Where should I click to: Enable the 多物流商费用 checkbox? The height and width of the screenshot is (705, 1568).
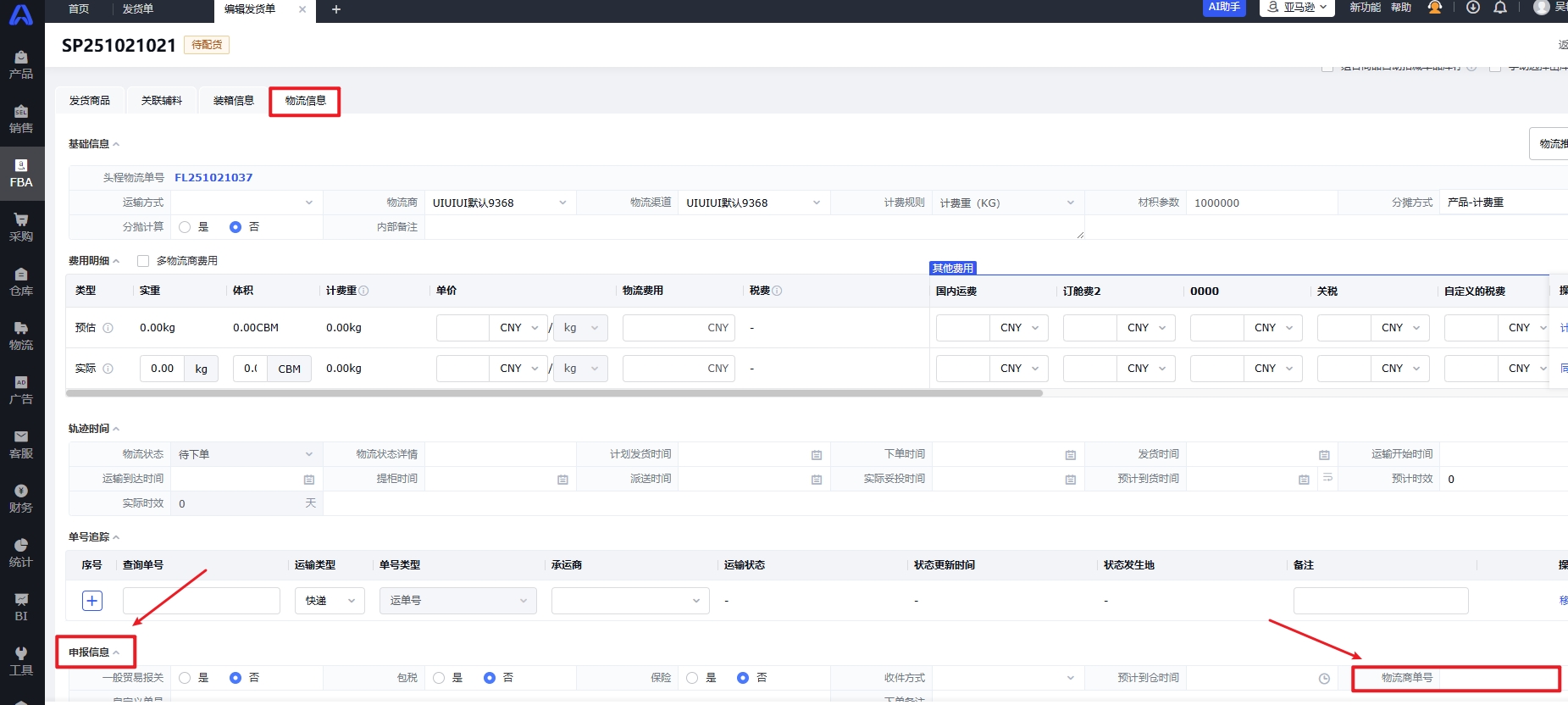point(143,261)
